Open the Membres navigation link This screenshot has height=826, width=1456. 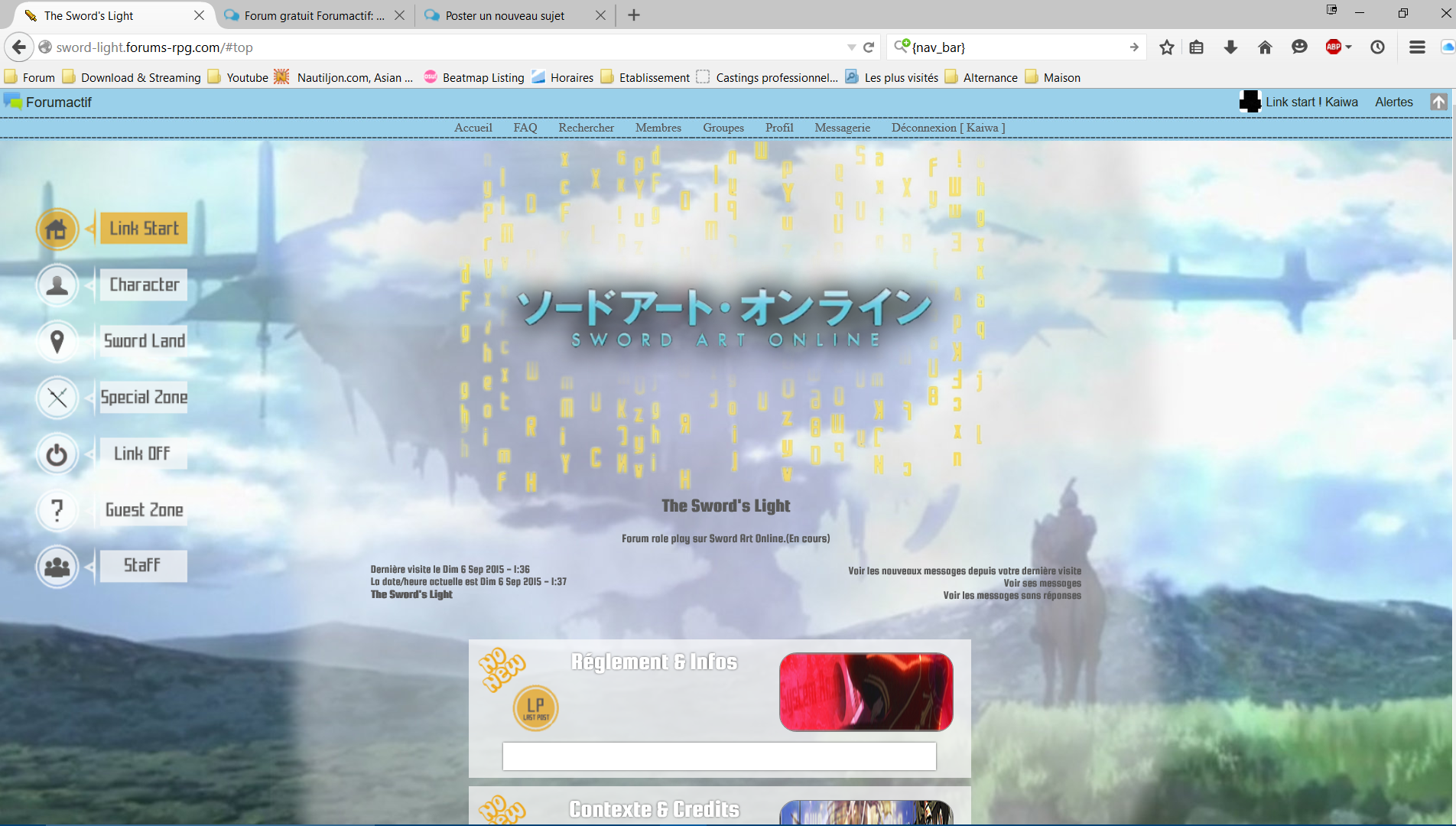click(x=658, y=128)
